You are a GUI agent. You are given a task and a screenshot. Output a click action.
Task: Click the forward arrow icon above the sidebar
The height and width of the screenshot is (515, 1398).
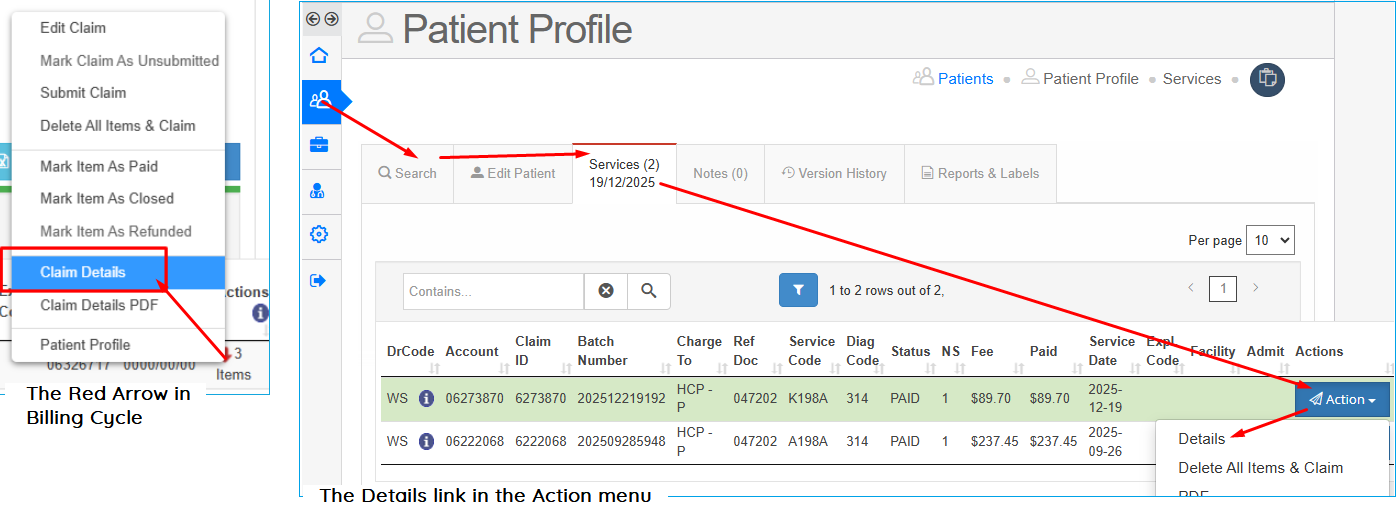tap(331, 19)
